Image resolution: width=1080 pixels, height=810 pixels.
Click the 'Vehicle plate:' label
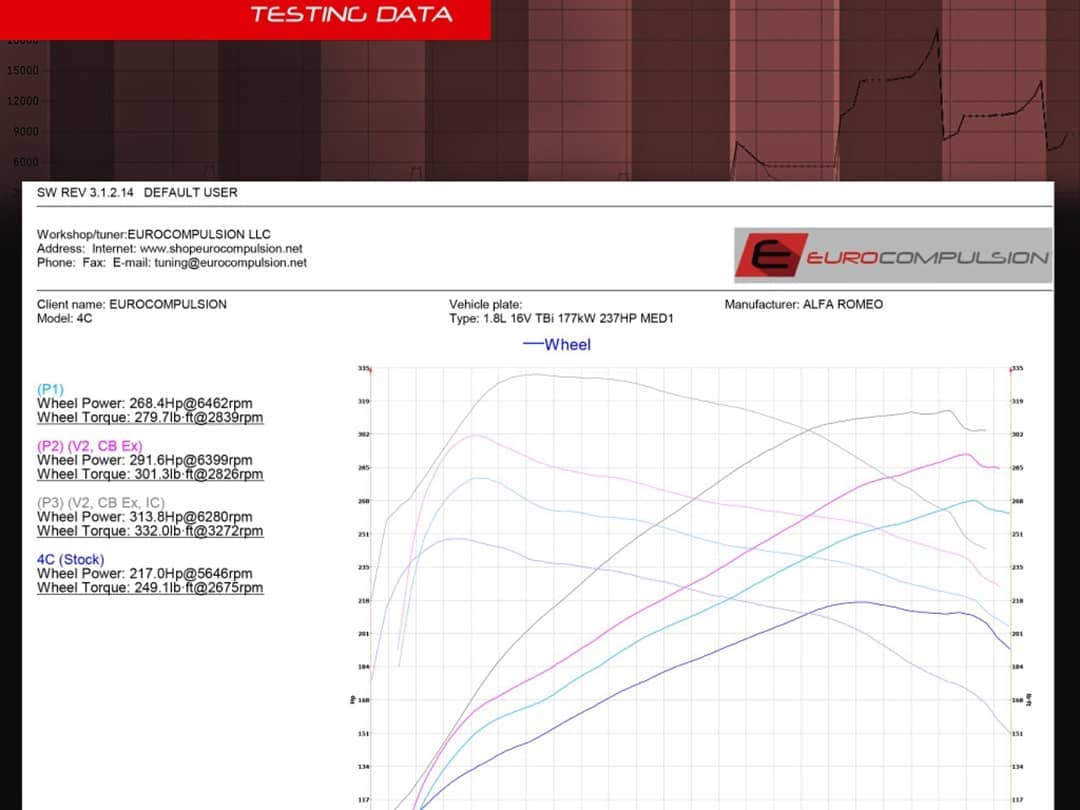pyautogui.click(x=486, y=304)
